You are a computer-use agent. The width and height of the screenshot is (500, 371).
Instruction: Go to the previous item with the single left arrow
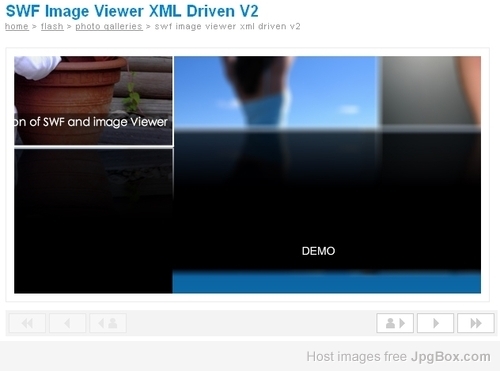tap(68, 323)
